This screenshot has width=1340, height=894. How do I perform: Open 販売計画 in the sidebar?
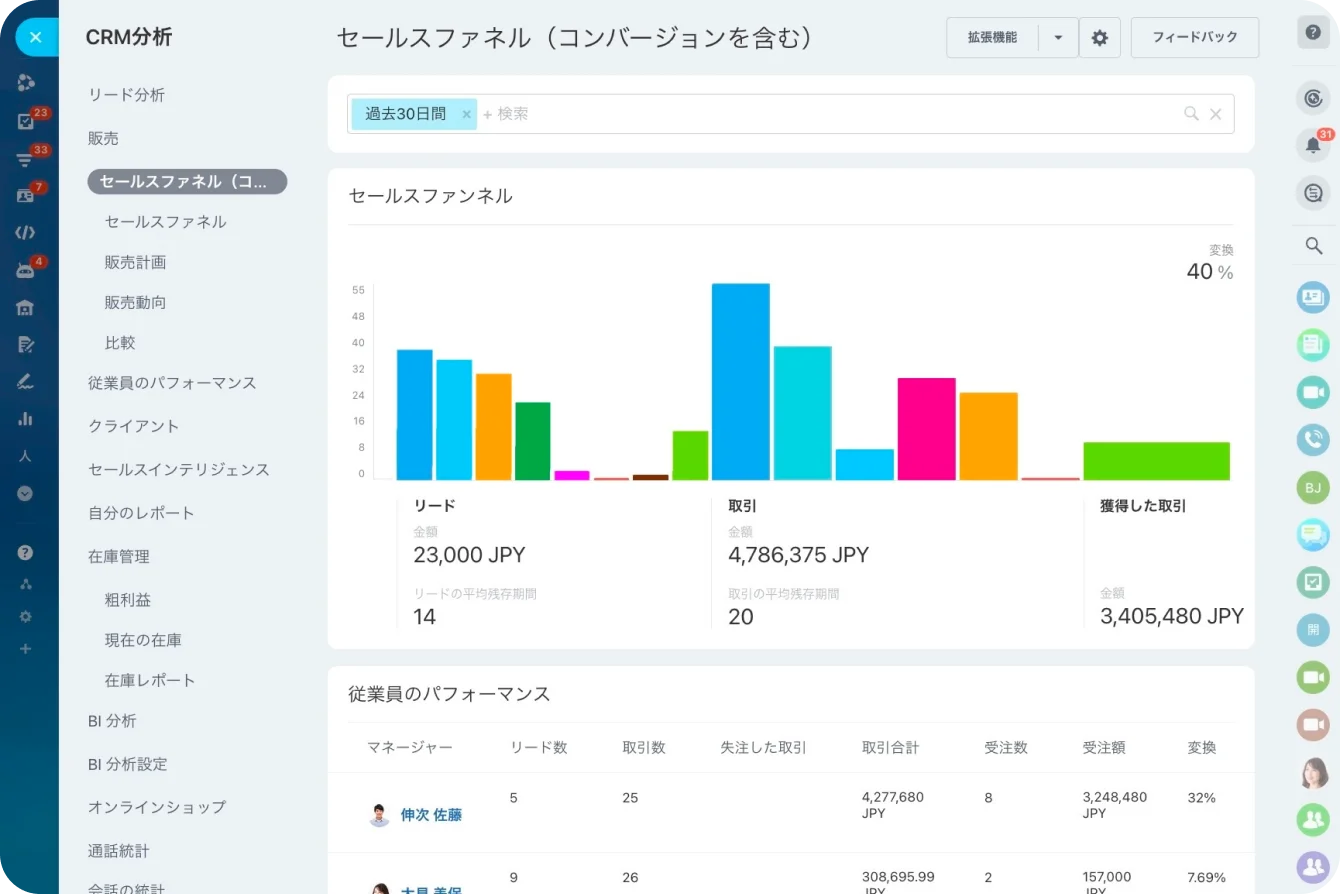pyautogui.click(x=135, y=262)
